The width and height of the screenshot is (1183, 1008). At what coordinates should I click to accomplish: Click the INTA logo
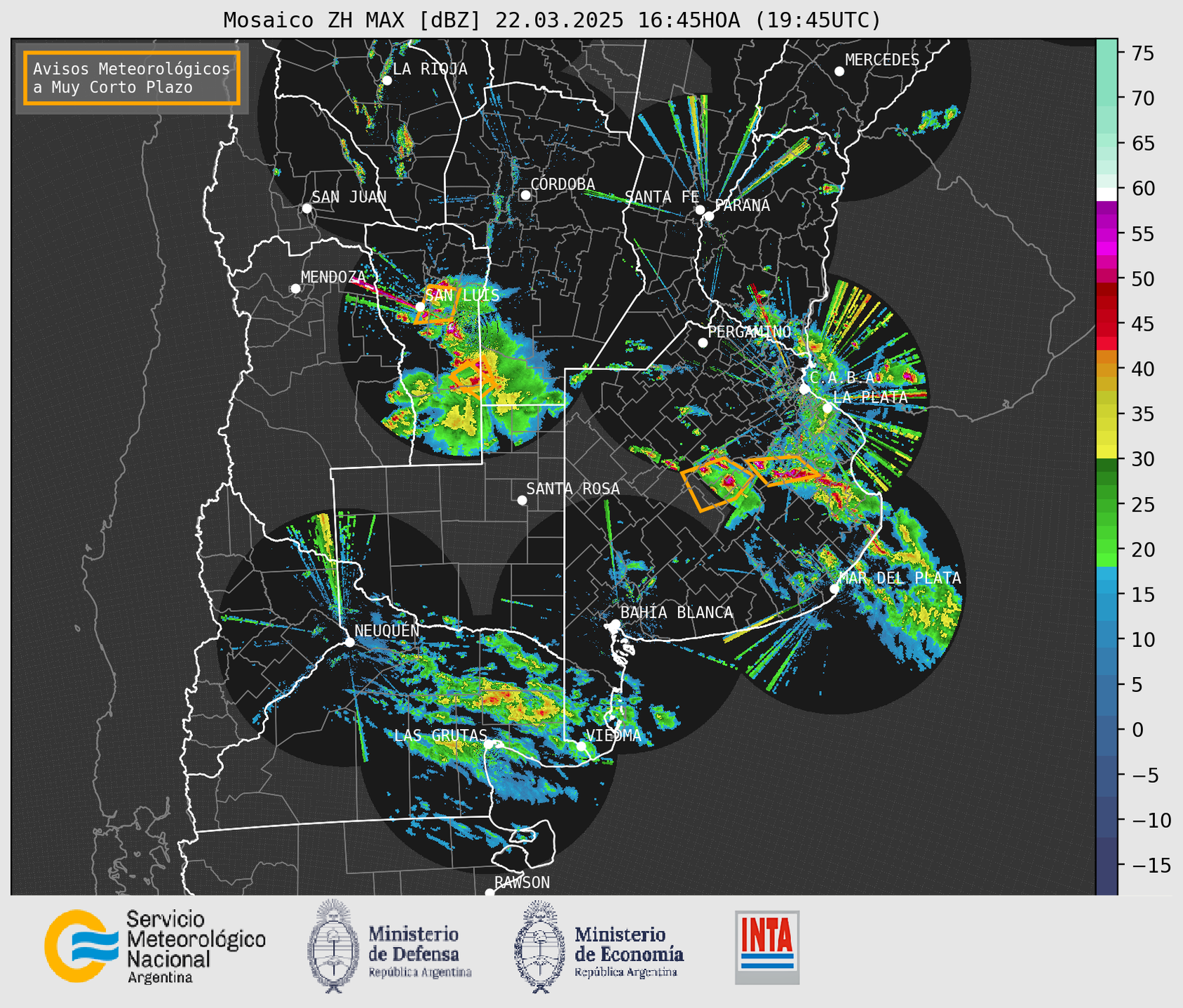[767, 947]
